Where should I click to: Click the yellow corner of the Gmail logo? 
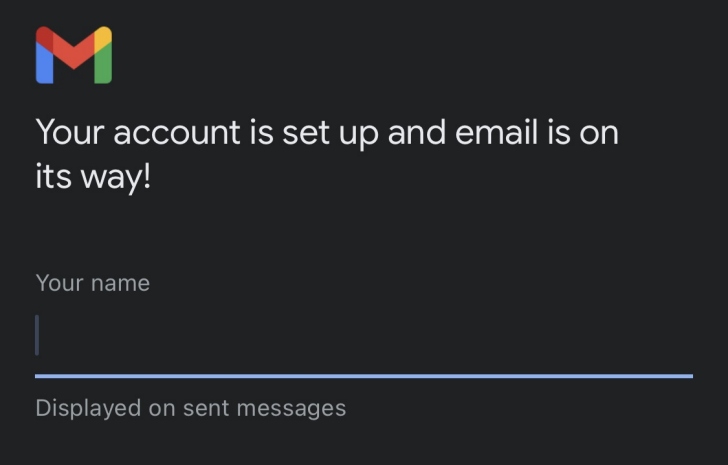pos(104,36)
